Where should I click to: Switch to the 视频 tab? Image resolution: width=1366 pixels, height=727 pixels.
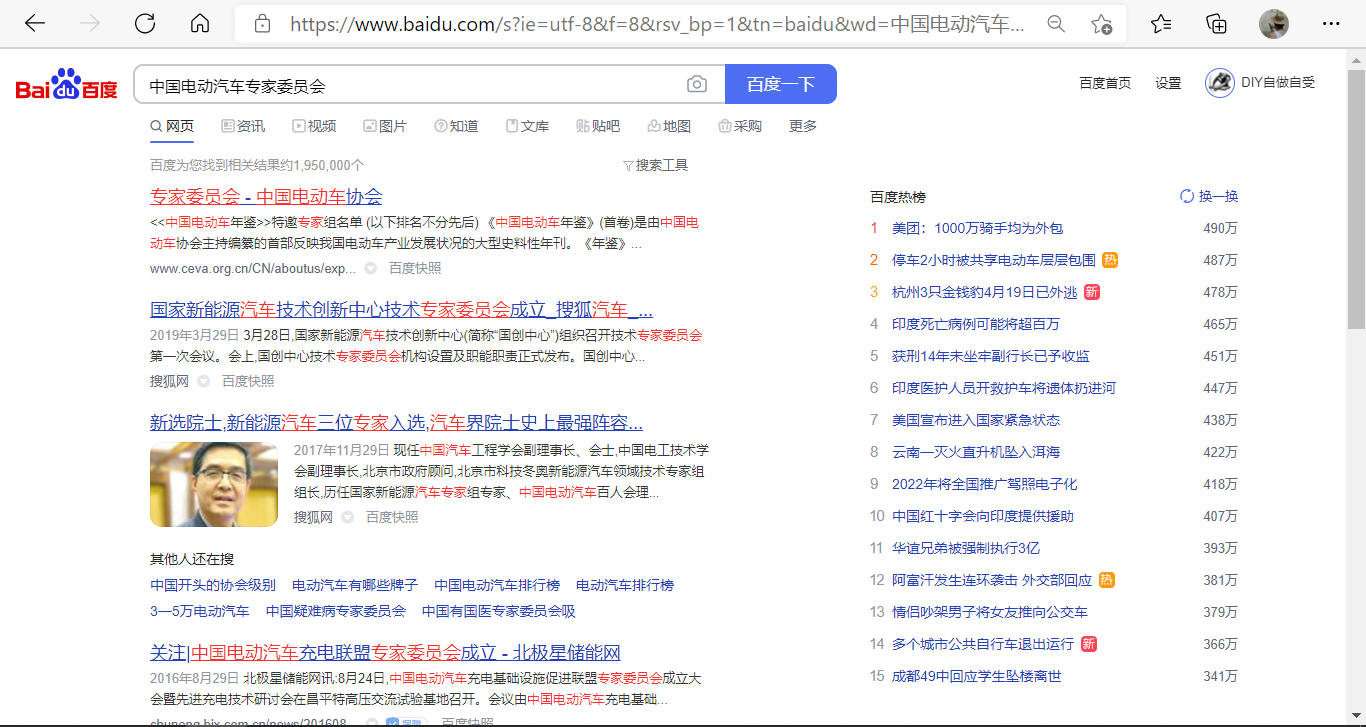(314, 126)
